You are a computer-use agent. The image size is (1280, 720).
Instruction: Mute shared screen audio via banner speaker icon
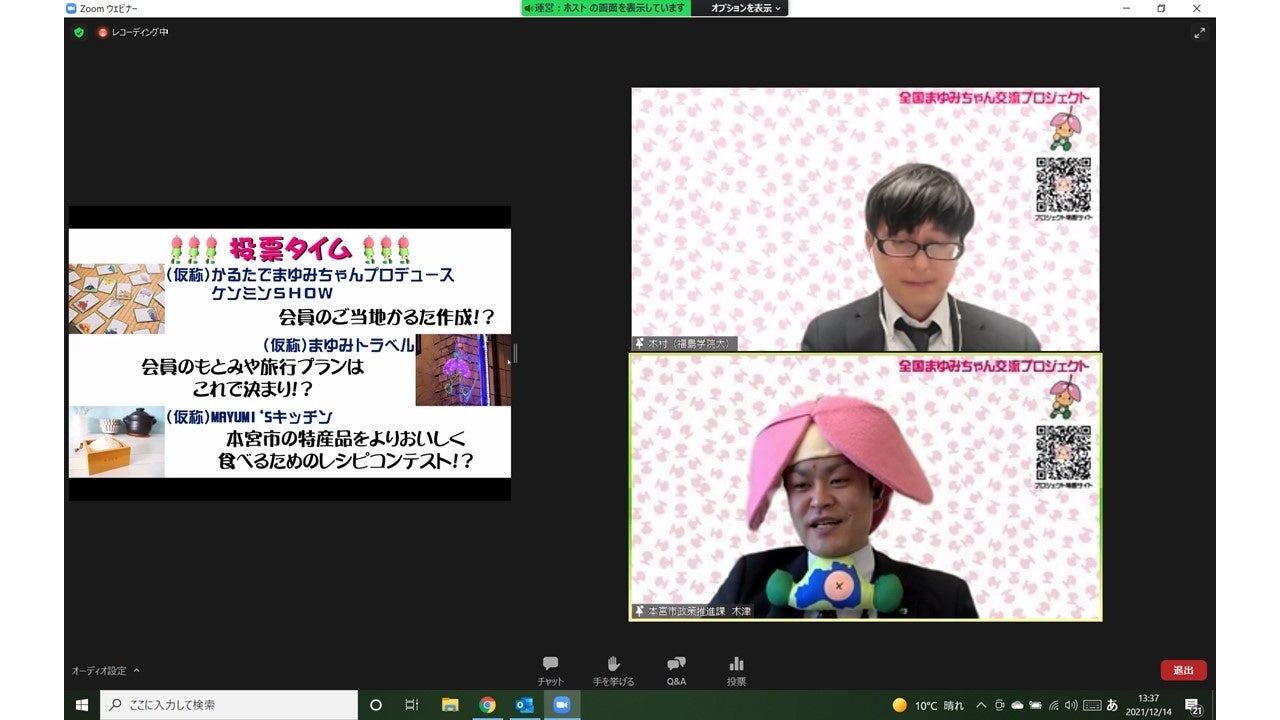(x=528, y=9)
